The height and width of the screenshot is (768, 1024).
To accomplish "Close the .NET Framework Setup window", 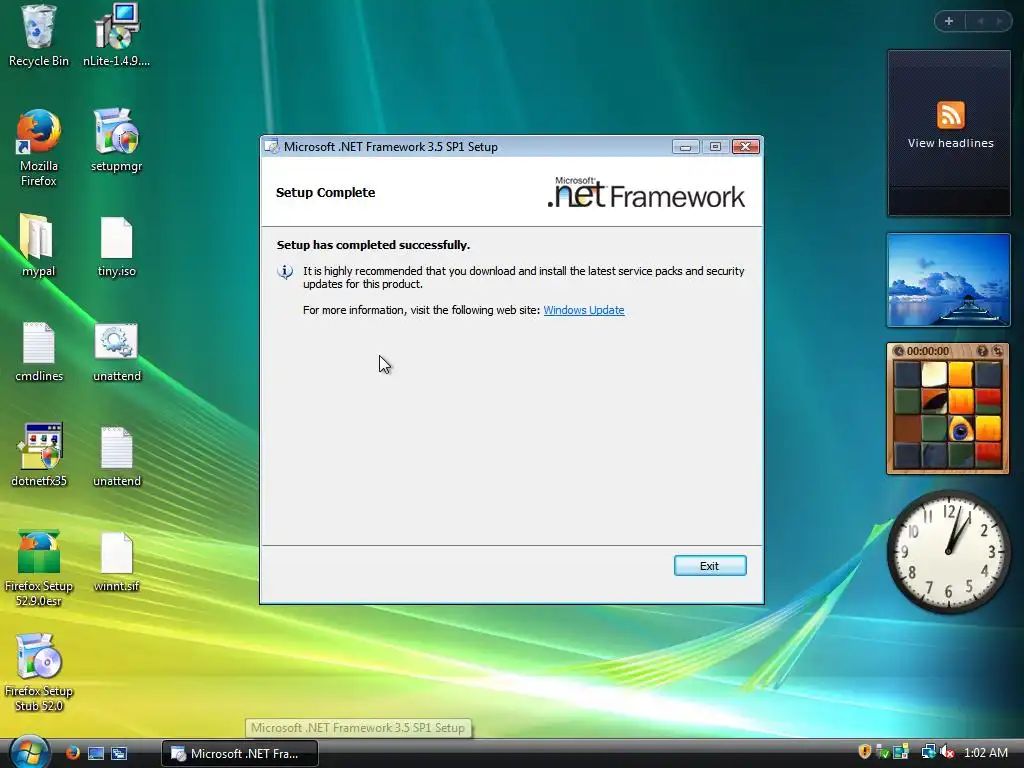I will point(745,147).
